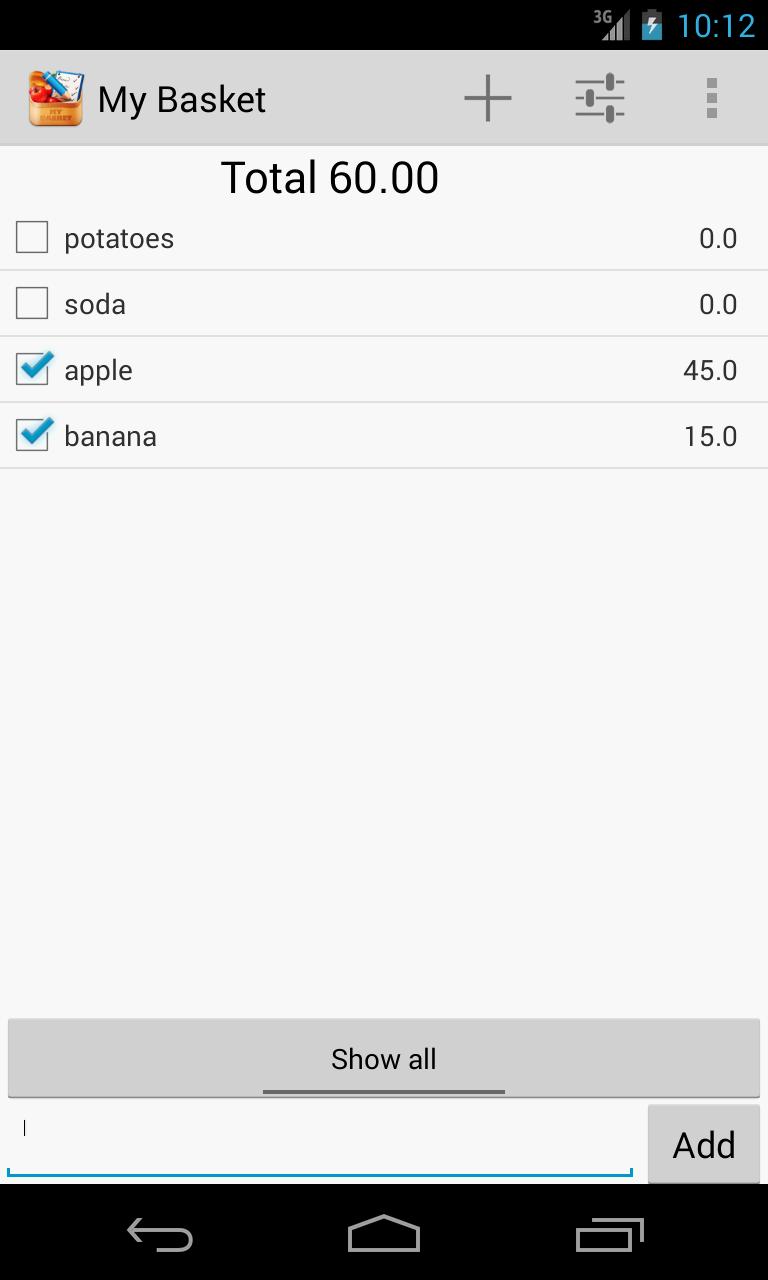Screen dimensions: 768x1280
Task: Uncheck the banana checkbox
Action: [x=32, y=436]
